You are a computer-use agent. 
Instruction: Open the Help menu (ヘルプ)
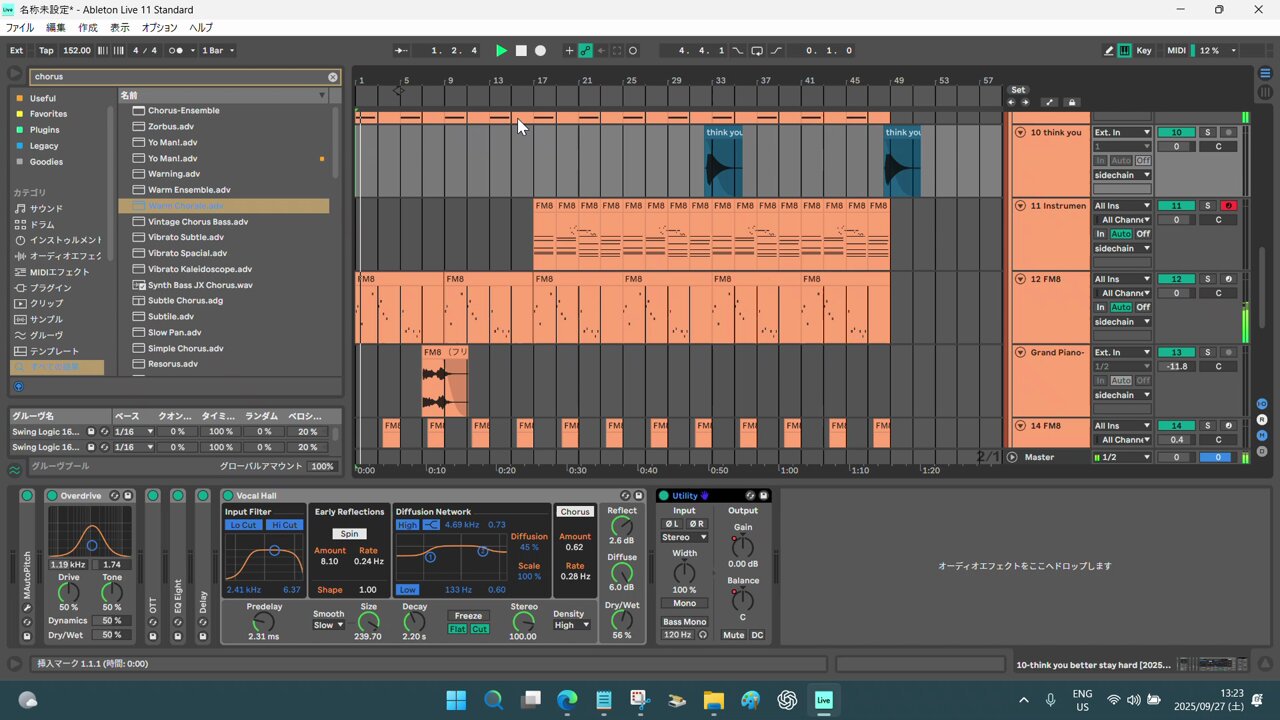click(201, 28)
